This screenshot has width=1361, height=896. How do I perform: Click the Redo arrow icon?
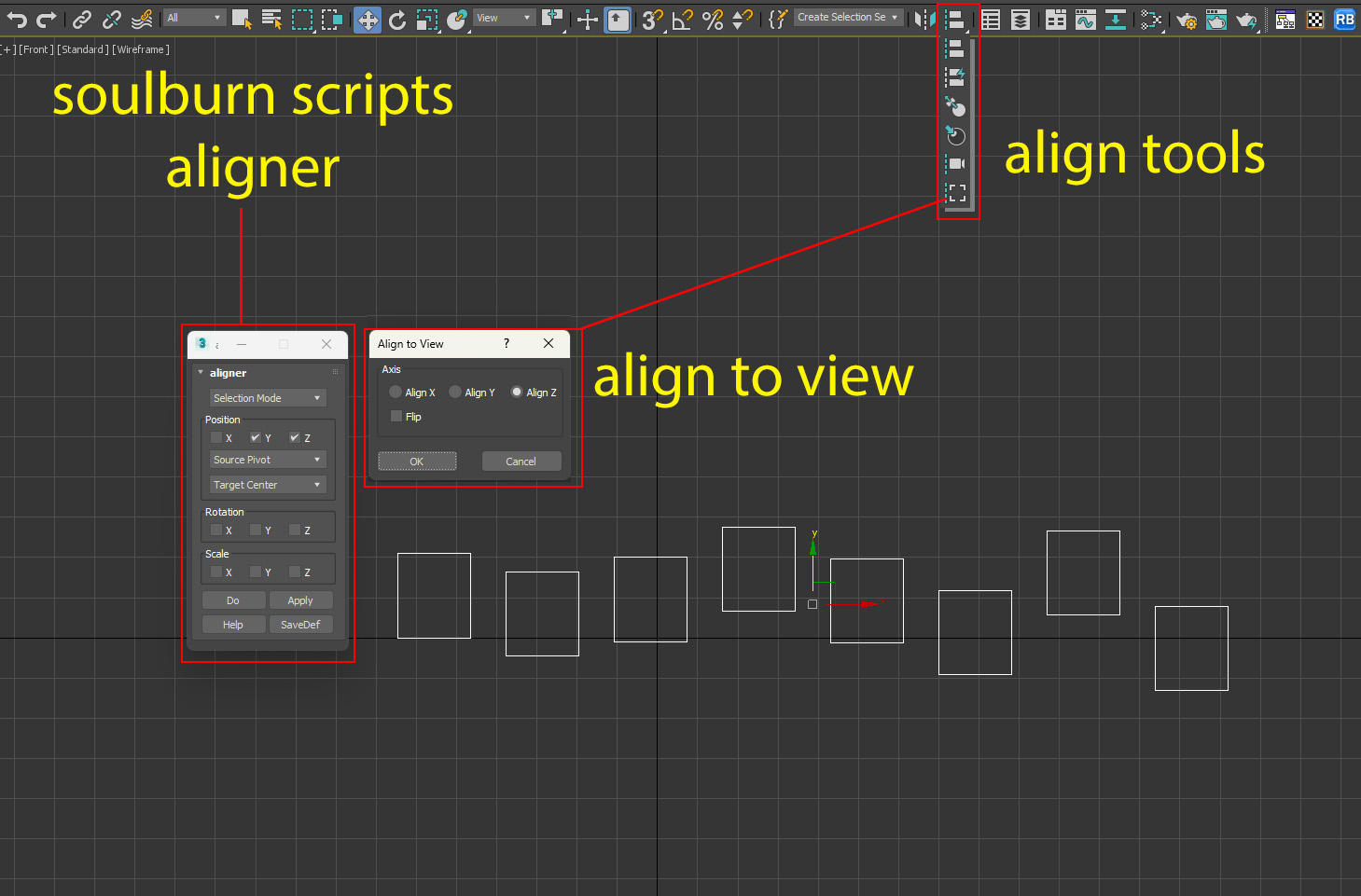(46, 19)
